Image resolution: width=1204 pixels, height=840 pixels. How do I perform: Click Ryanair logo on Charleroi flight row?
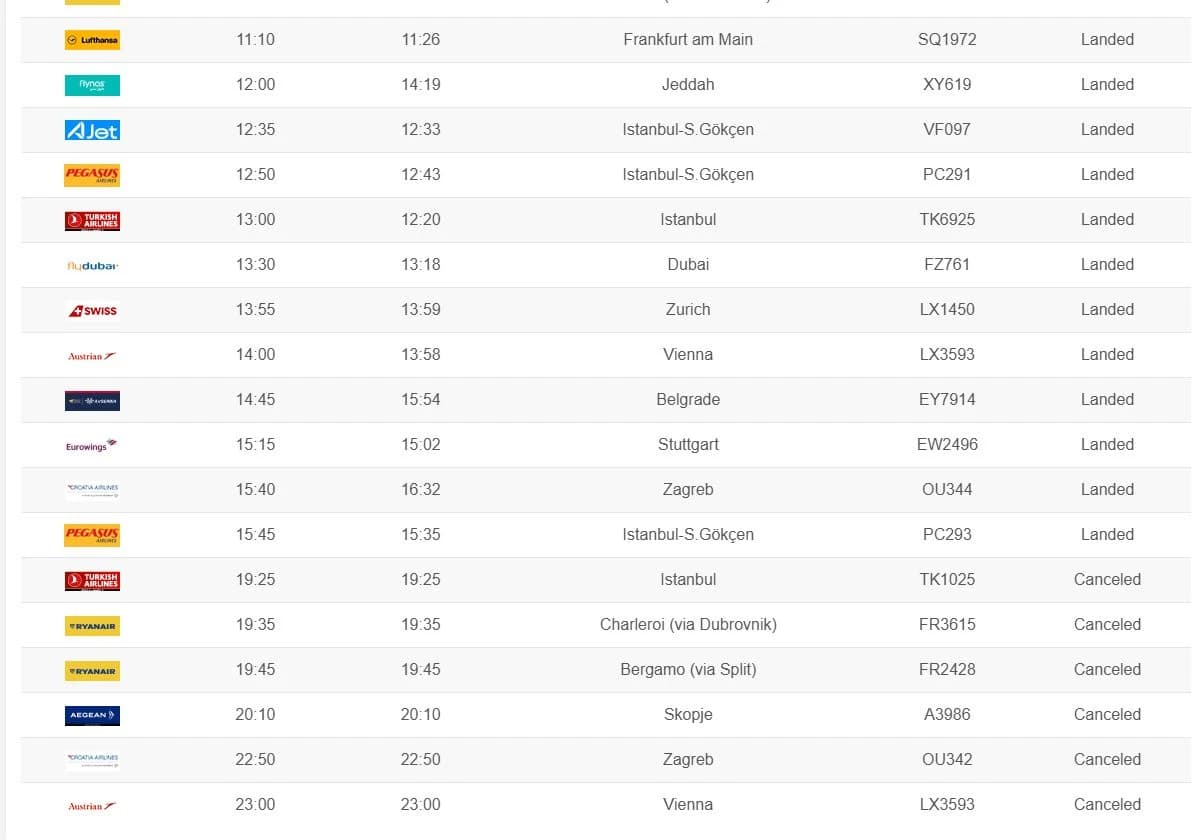(x=92, y=625)
